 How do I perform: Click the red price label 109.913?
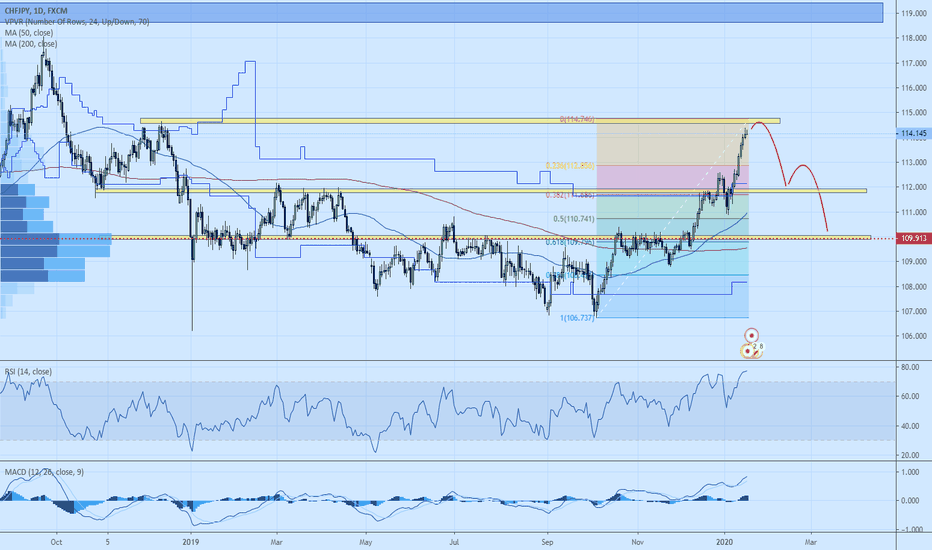(x=914, y=238)
